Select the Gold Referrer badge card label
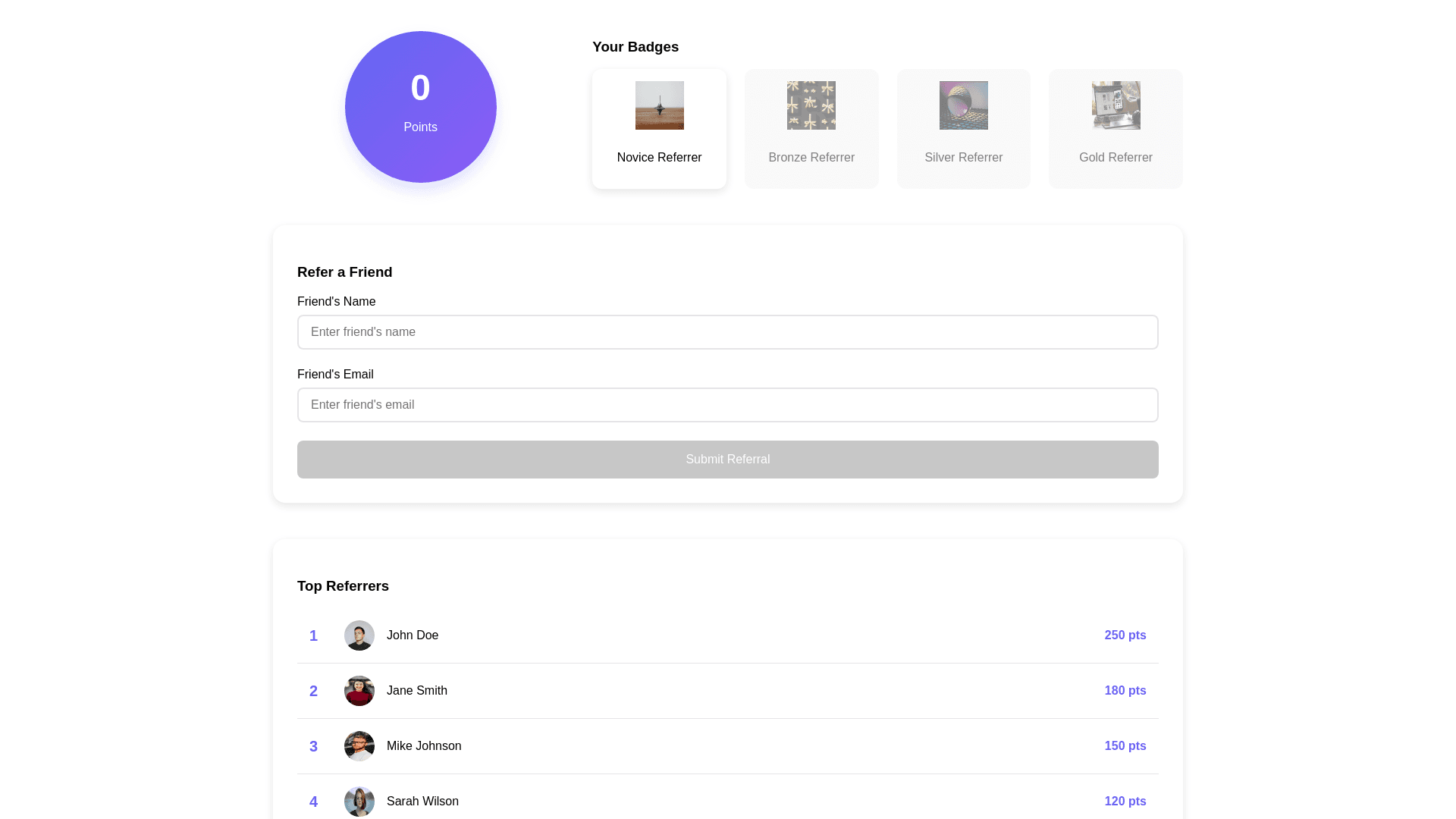Image resolution: width=1456 pixels, height=819 pixels. [1116, 158]
